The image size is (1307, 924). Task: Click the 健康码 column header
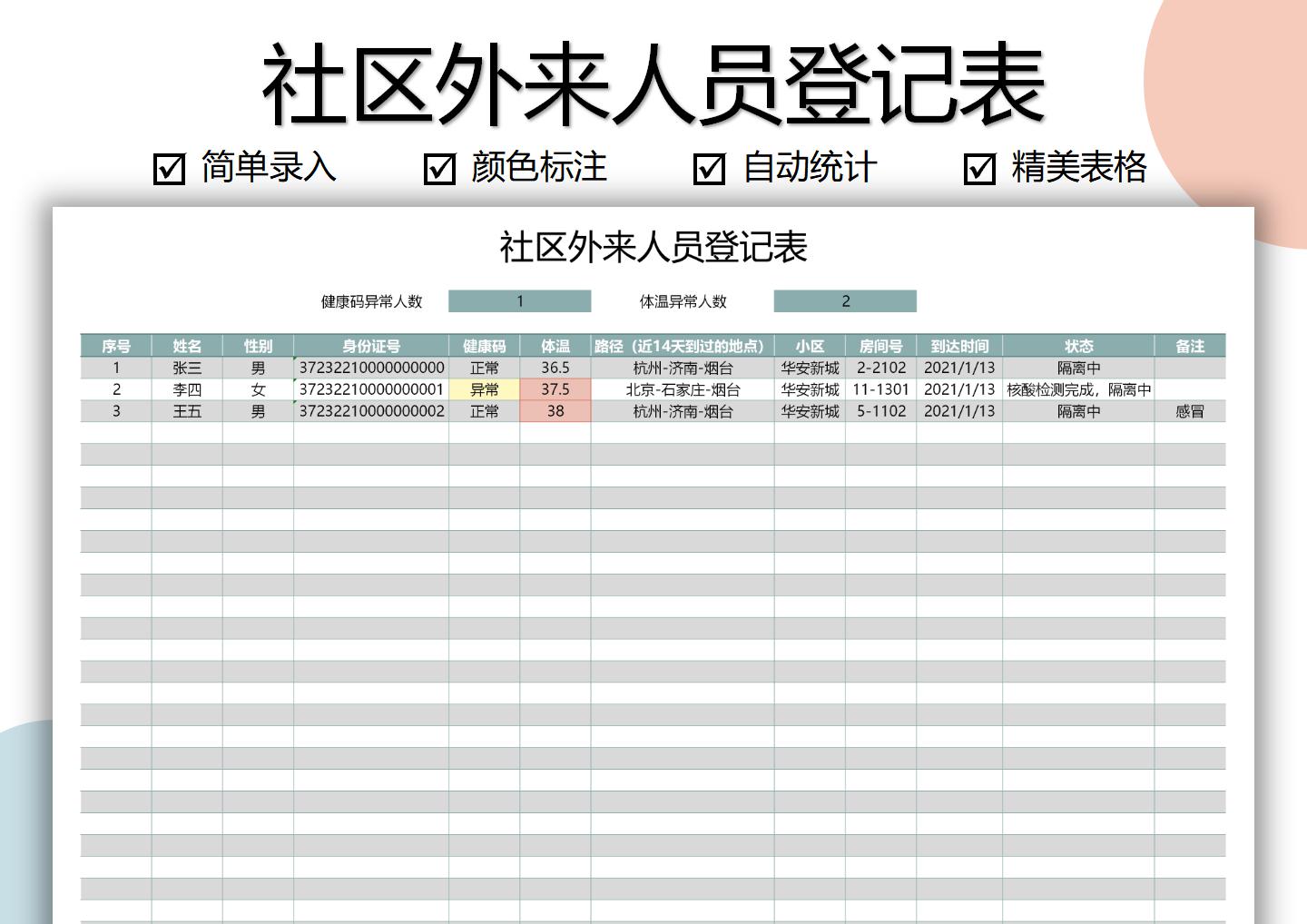(x=486, y=345)
